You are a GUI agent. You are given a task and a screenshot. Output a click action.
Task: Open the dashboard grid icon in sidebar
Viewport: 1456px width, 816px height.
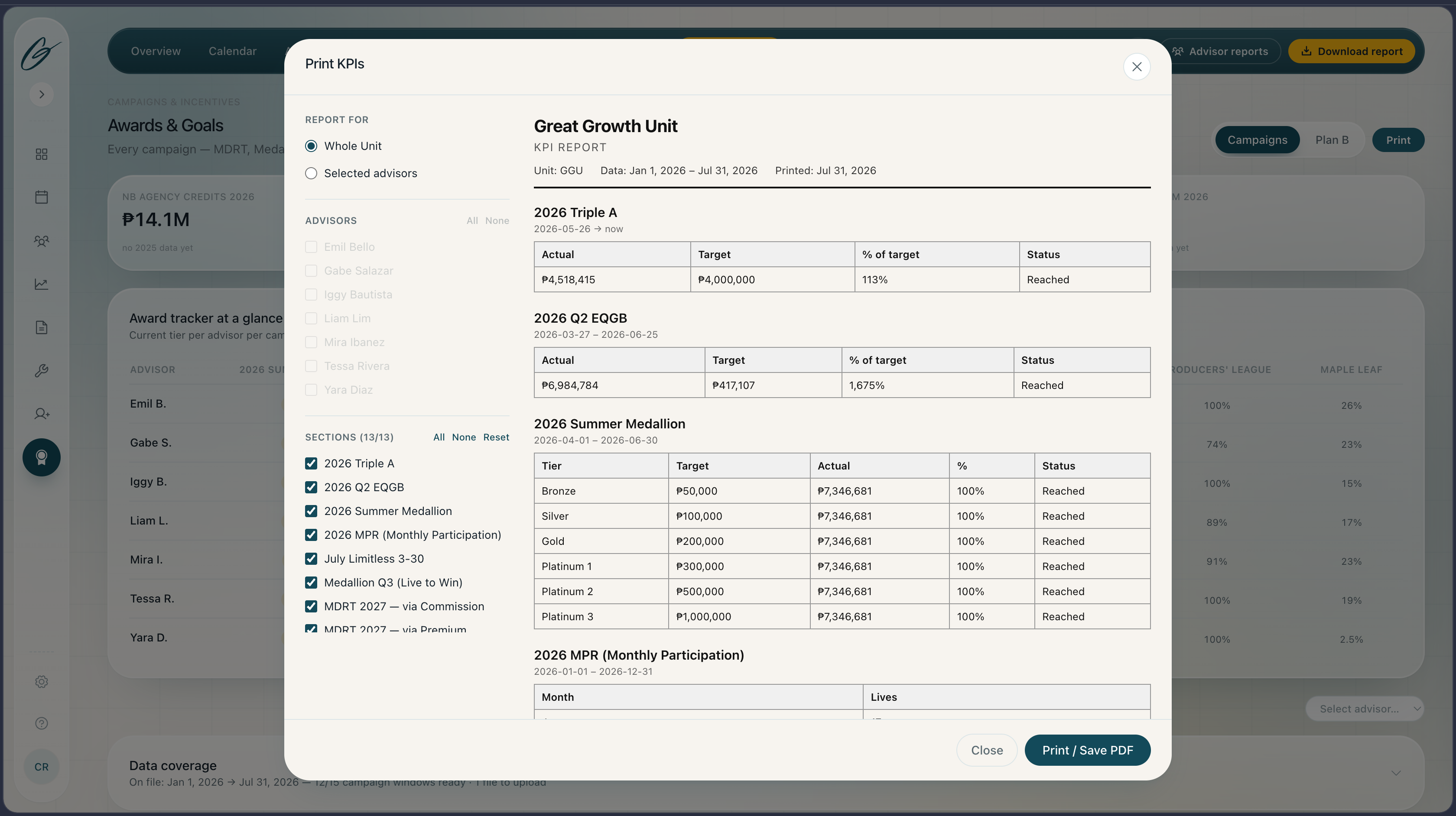point(41,154)
